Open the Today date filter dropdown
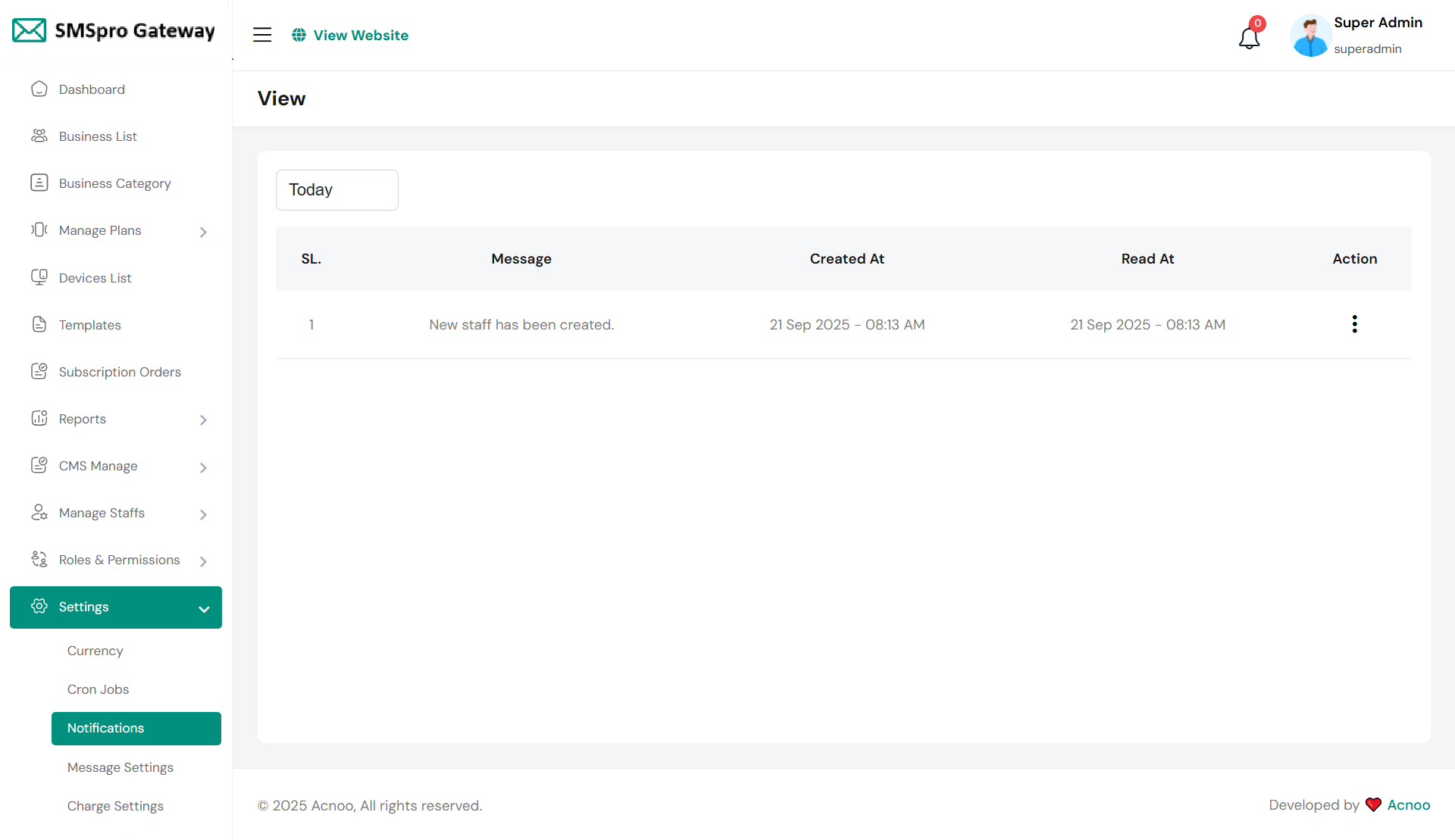 (x=337, y=190)
